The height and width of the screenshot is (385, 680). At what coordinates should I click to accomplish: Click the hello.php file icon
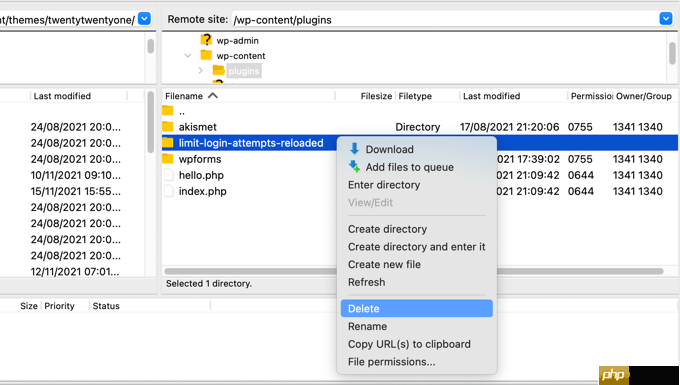coord(169,175)
